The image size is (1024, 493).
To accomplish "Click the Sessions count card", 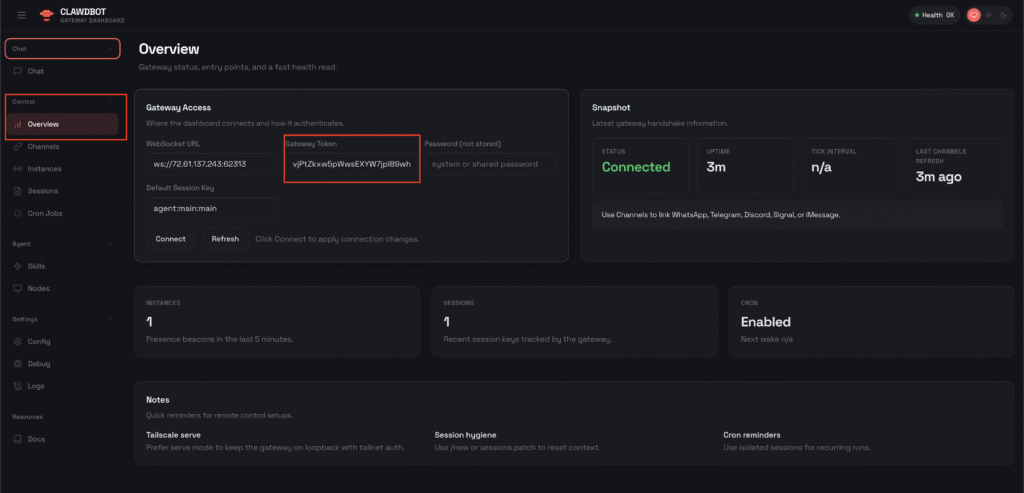I will (574, 322).
